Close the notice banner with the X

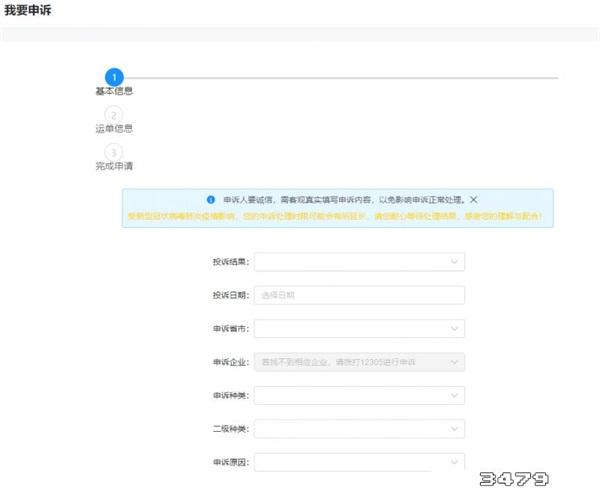click(474, 200)
